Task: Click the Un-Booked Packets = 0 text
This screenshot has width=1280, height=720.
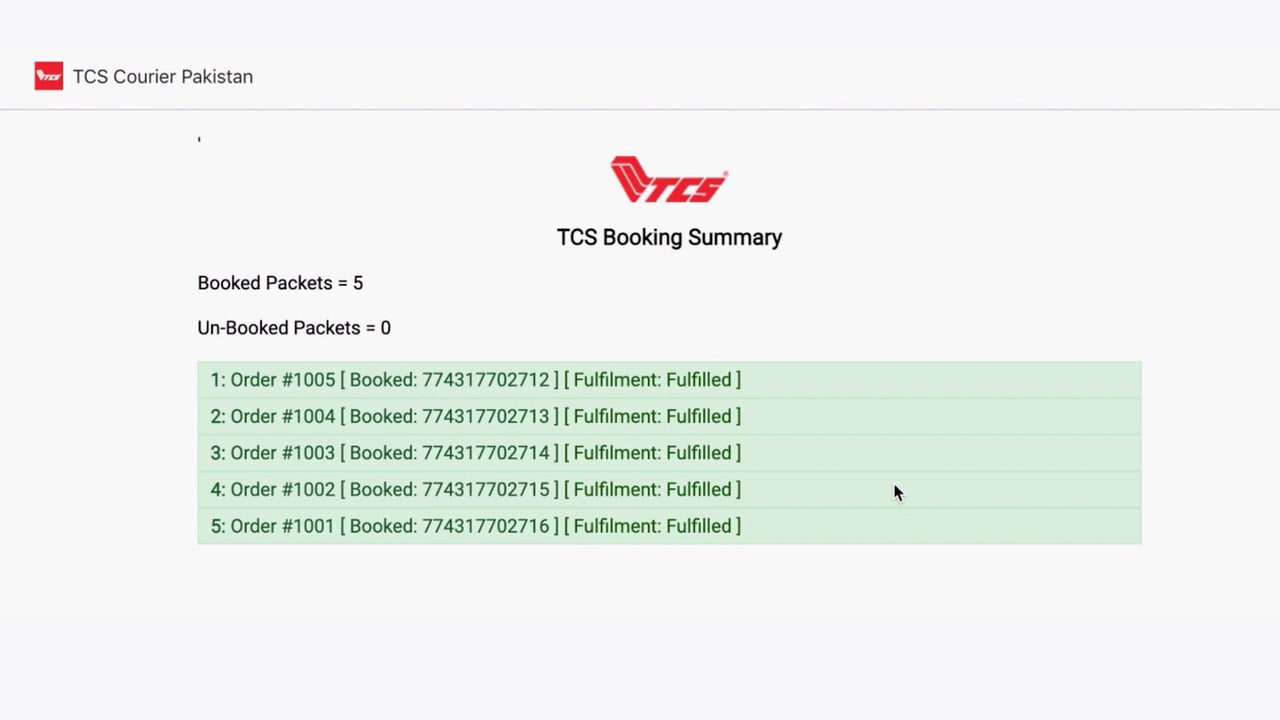Action: coord(294,328)
